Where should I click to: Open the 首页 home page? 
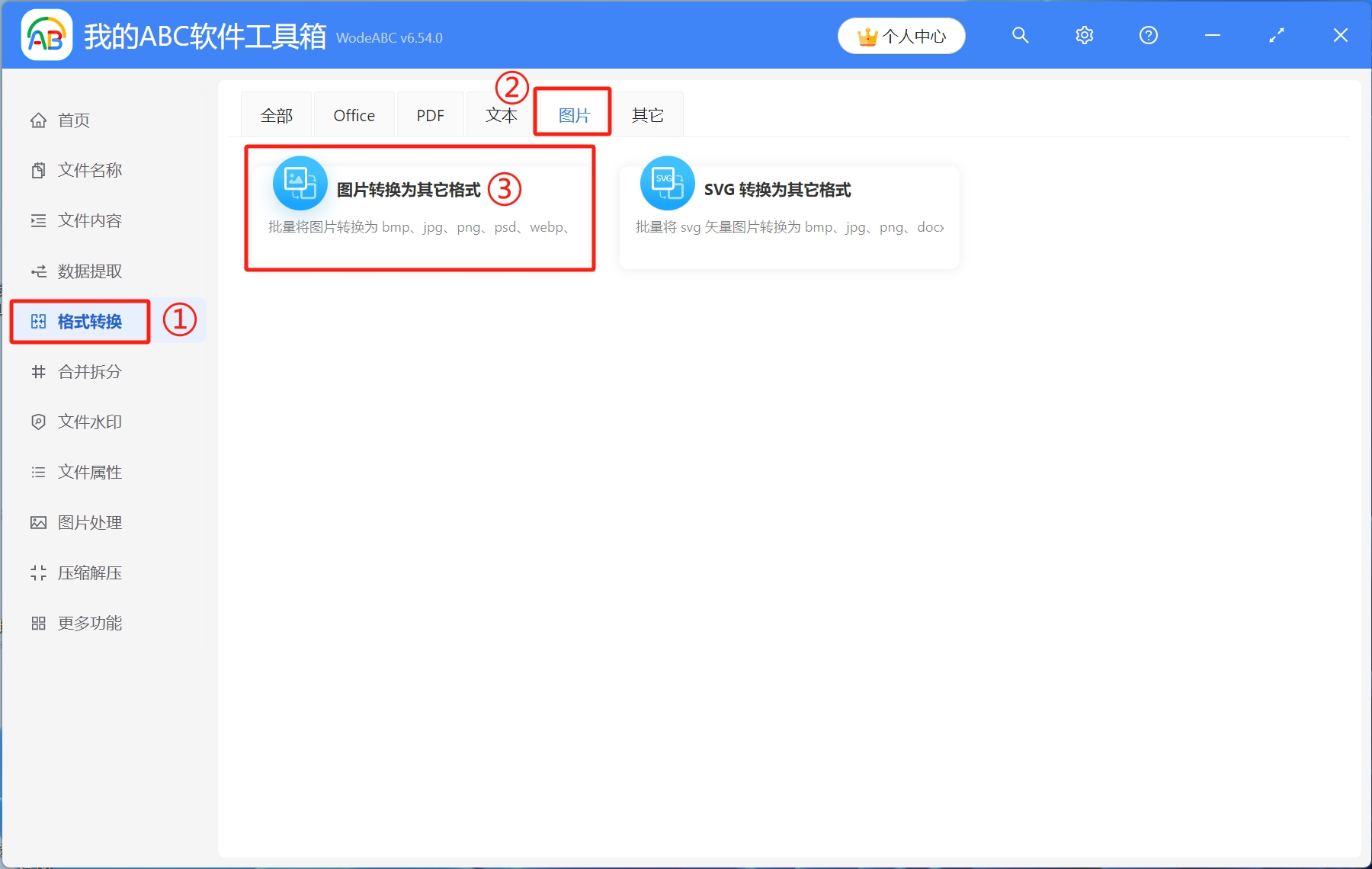pyautogui.click(x=73, y=120)
